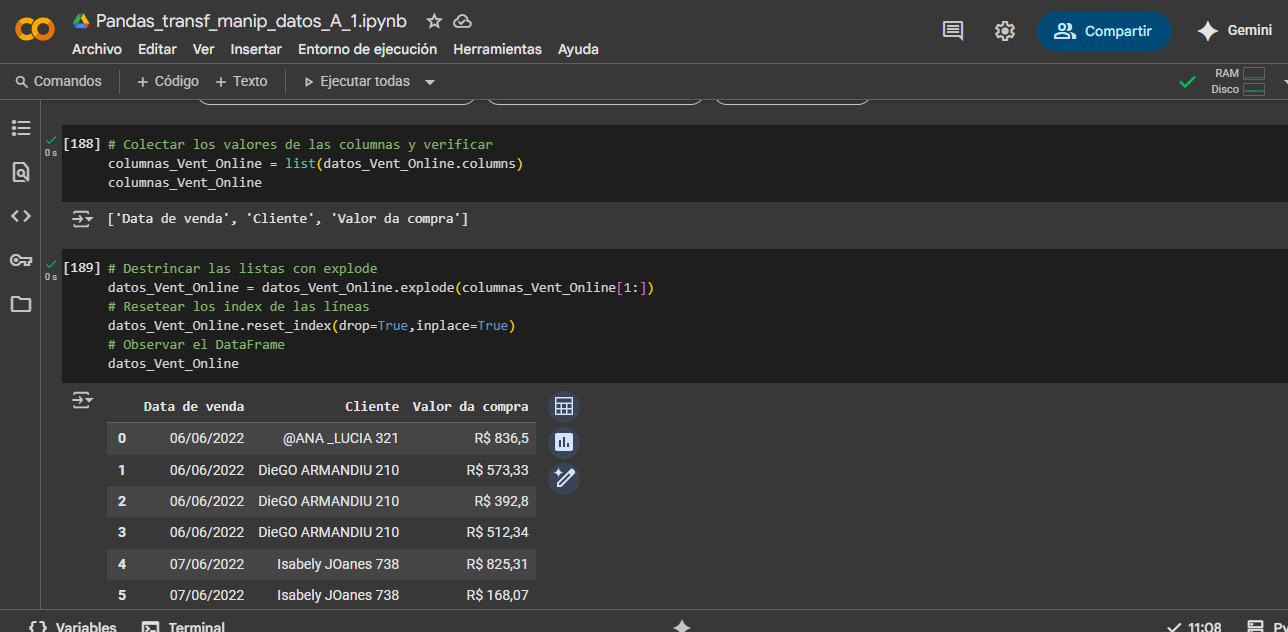Click inside the code editor of cell 188
The height and width of the screenshot is (632, 1288).
coord(674,164)
